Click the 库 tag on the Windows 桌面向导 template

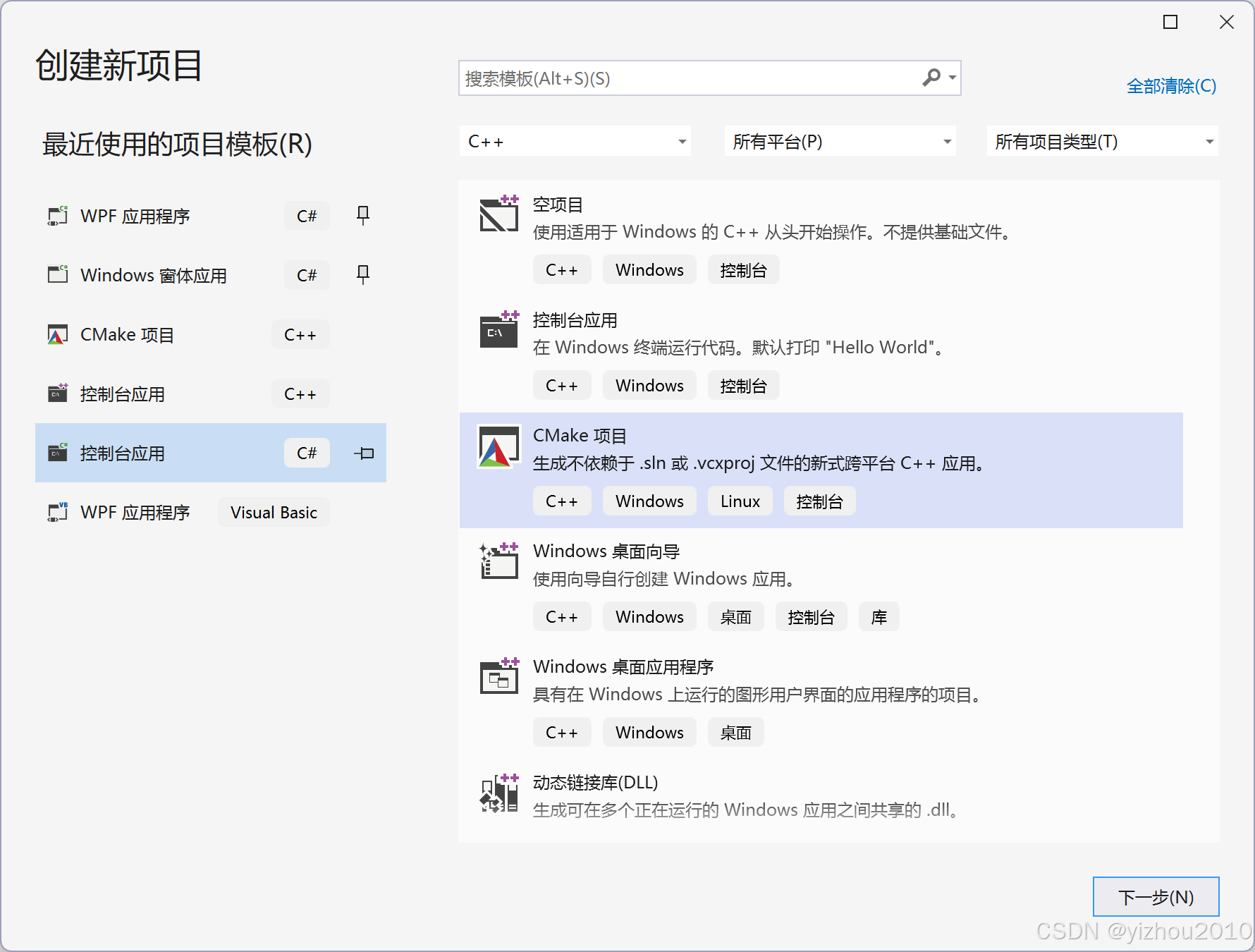click(878, 616)
